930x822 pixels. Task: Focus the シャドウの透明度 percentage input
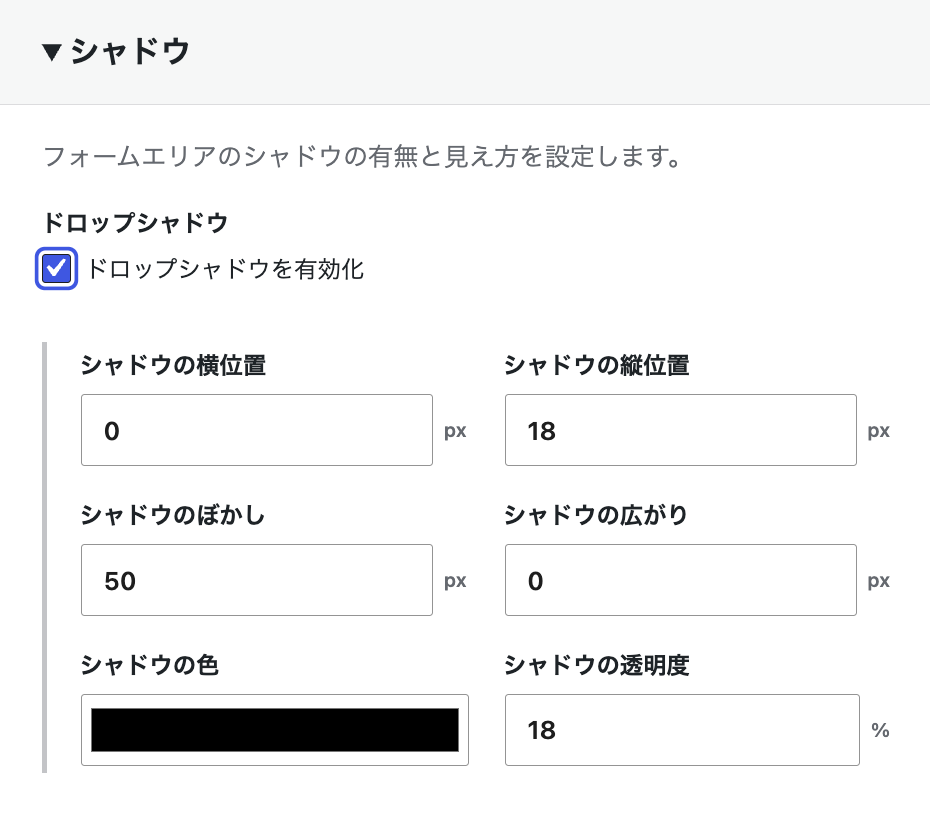[682, 730]
